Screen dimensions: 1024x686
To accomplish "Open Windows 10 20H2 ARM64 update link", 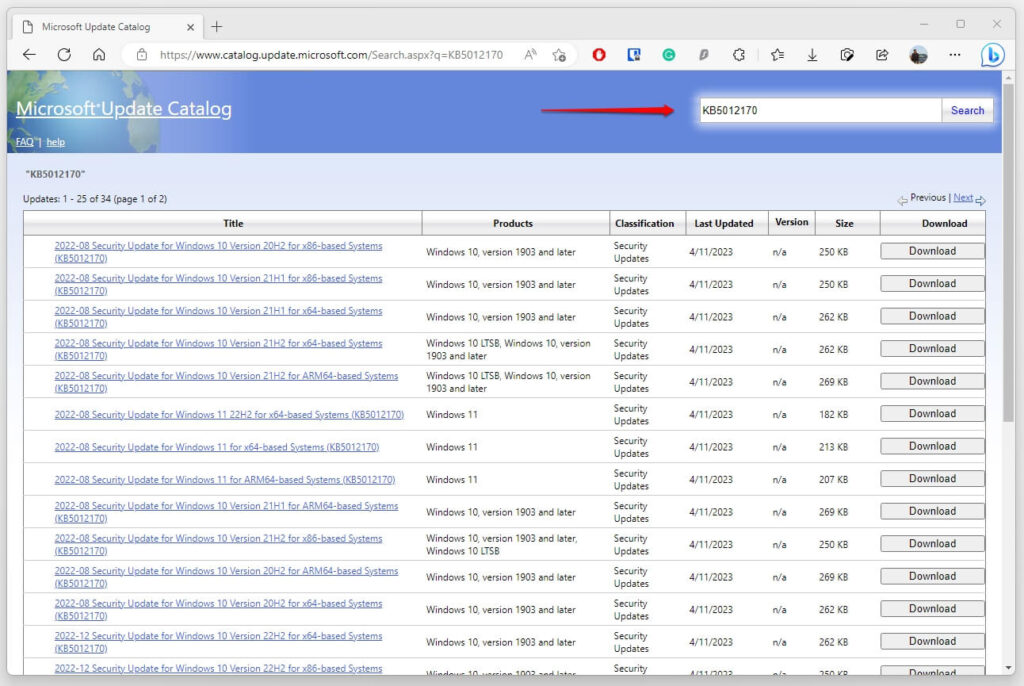I will (226, 577).
